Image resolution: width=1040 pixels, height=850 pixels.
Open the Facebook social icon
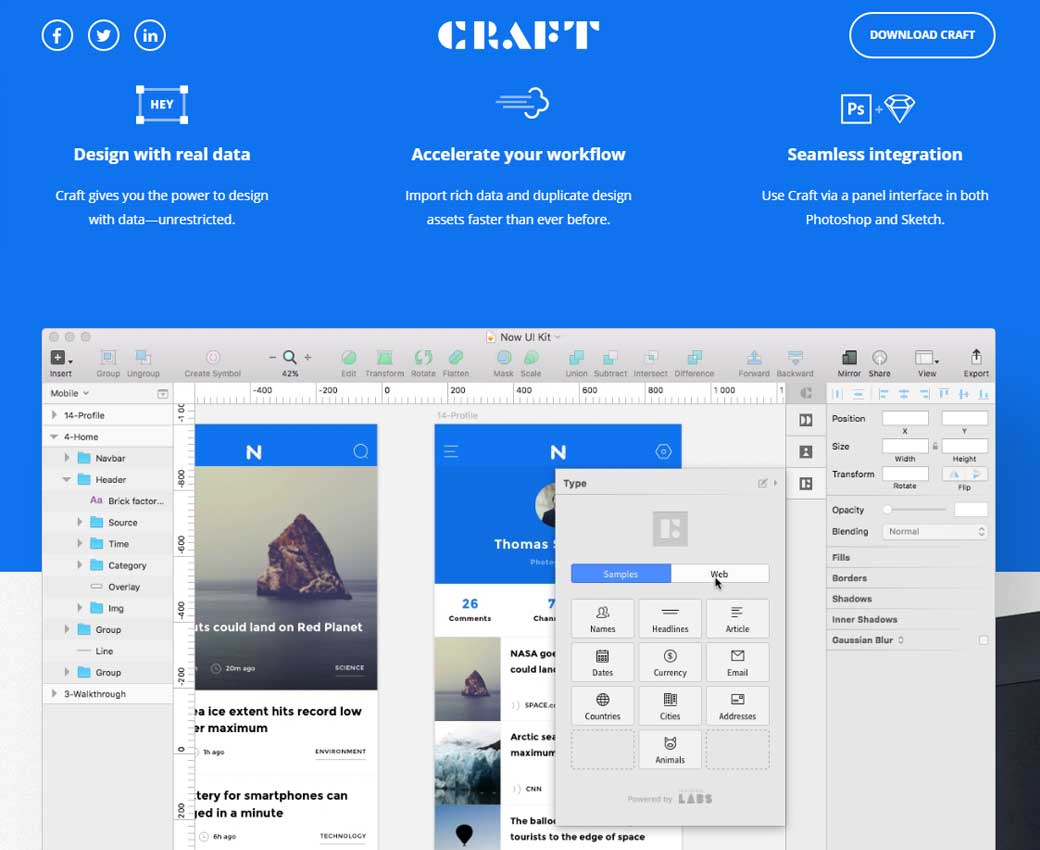(x=57, y=36)
